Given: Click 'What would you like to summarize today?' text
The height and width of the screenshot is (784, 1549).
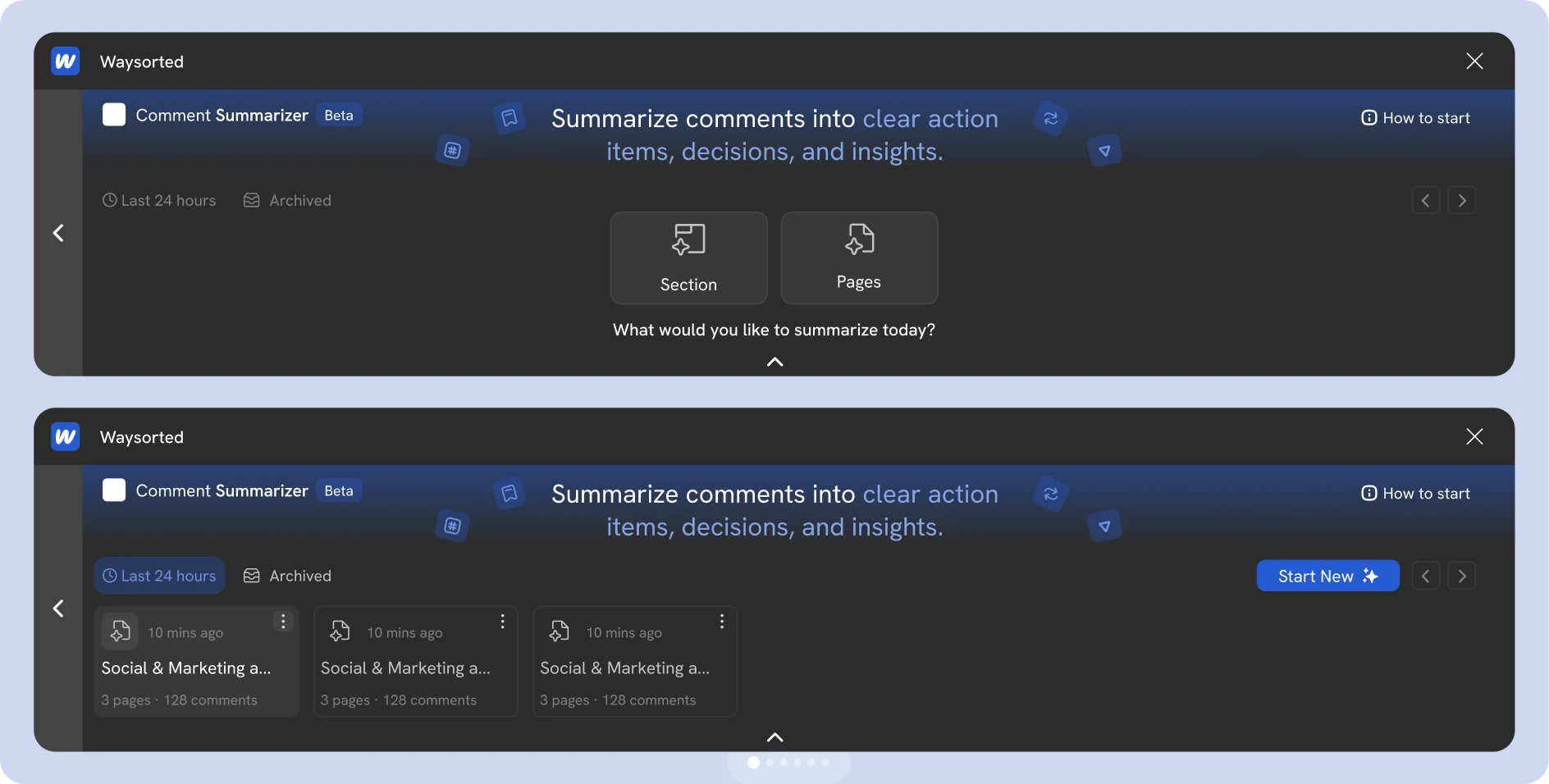Looking at the screenshot, I should (x=774, y=330).
